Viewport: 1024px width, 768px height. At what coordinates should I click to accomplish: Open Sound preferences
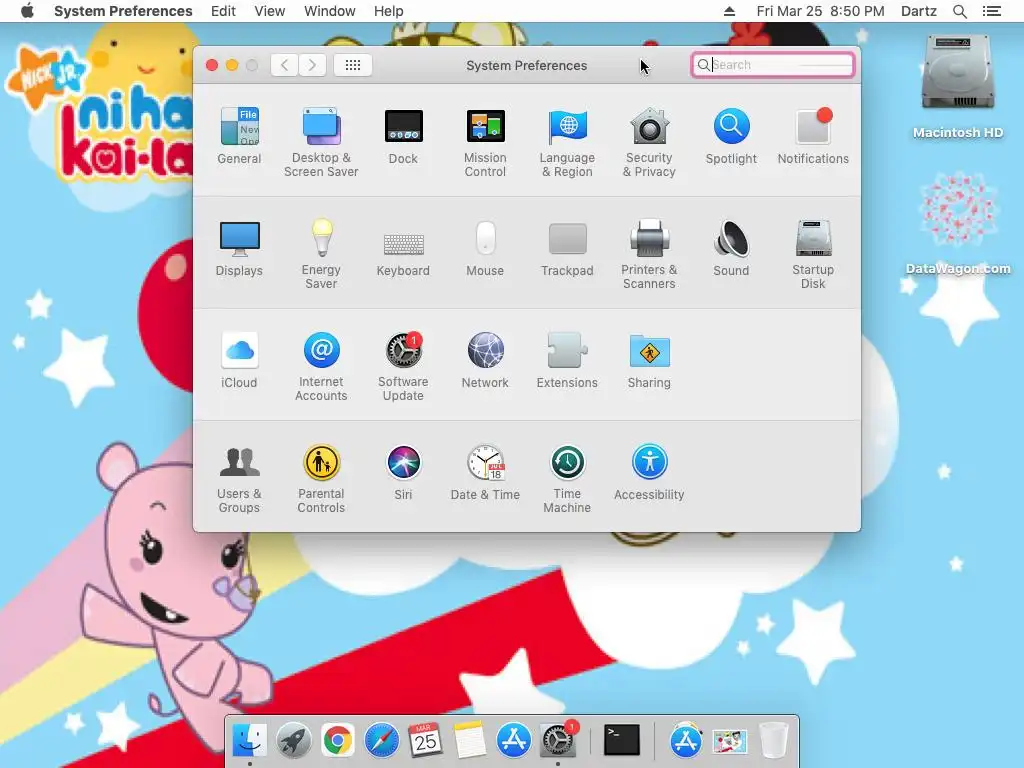pos(731,248)
